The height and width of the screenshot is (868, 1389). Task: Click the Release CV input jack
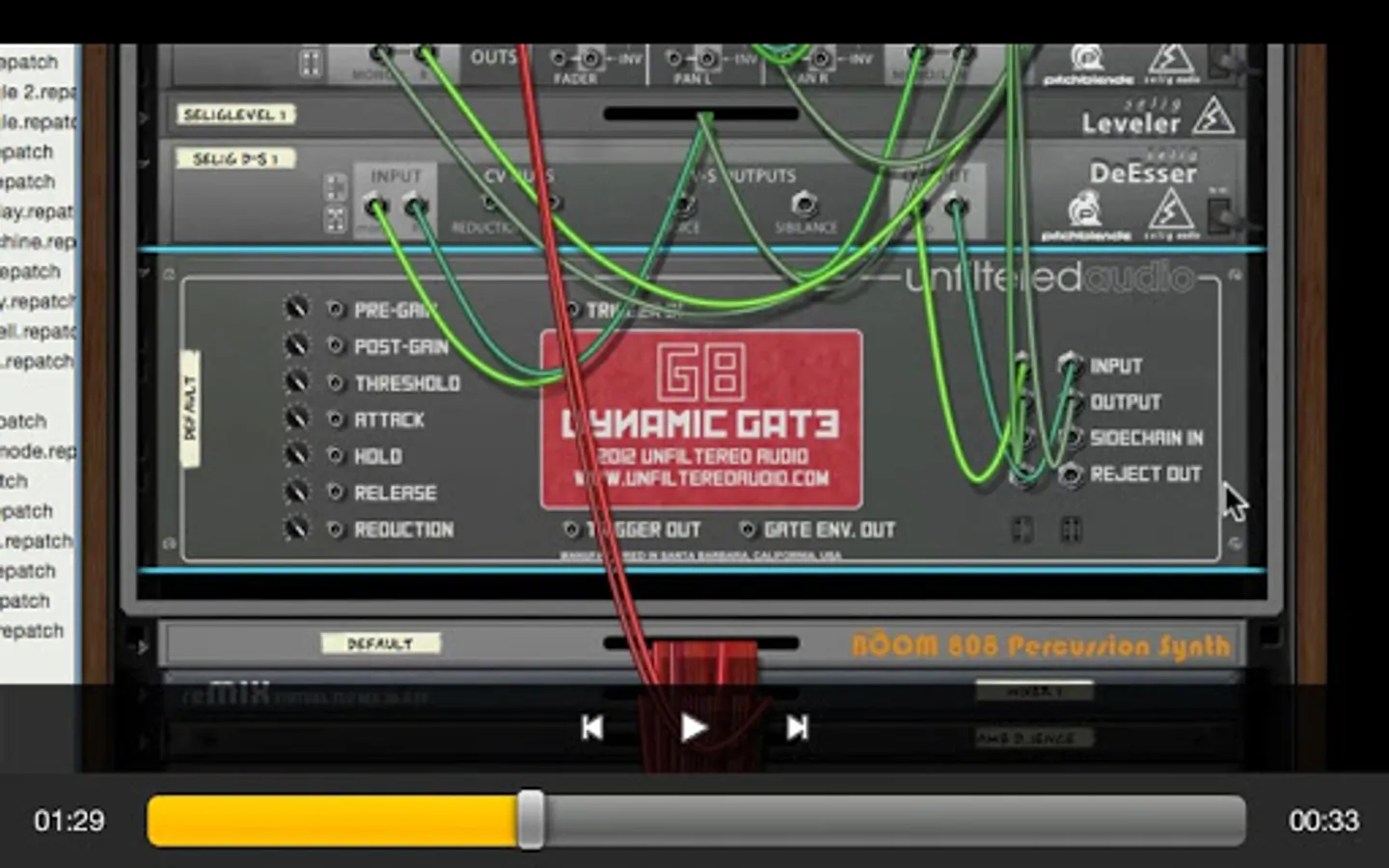click(335, 493)
